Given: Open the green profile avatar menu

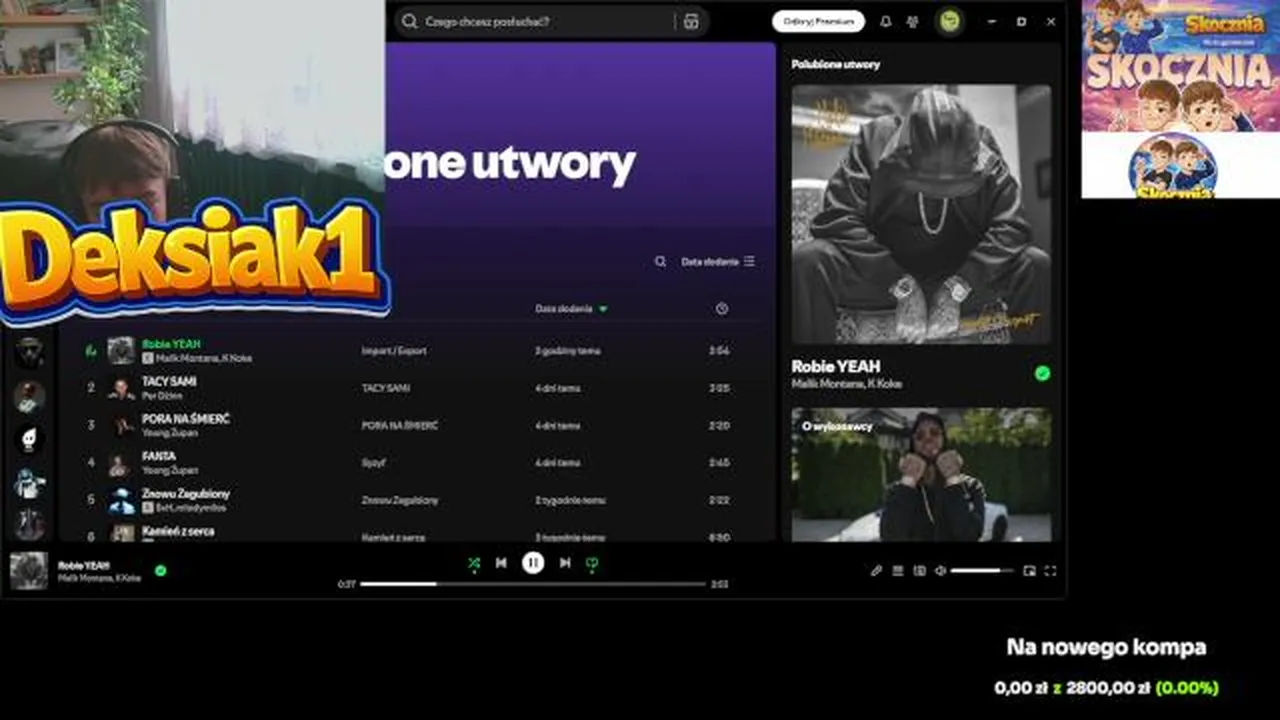Looking at the screenshot, I should [949, 21].
